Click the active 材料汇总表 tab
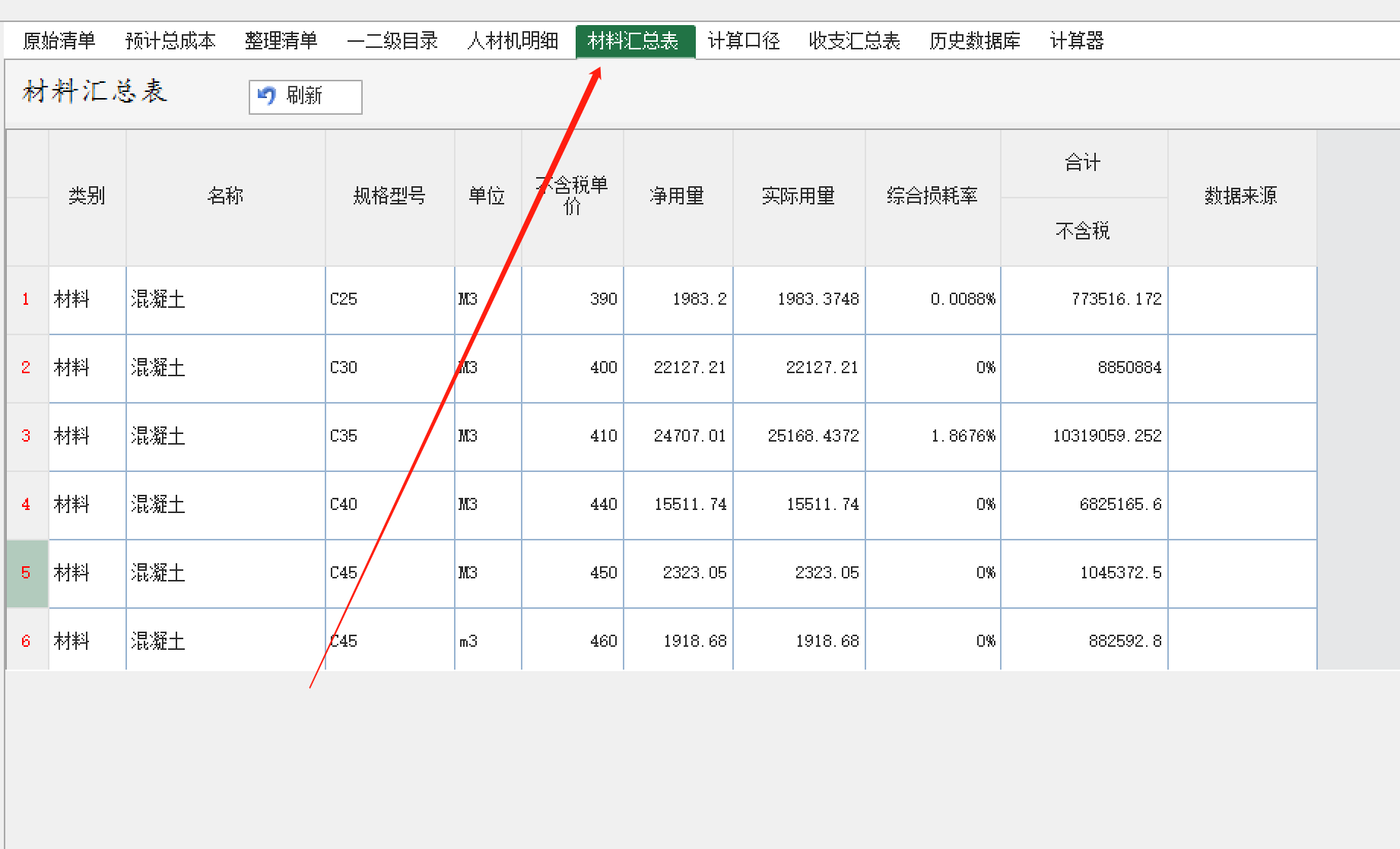This screenshot has height=849, width=1400. 633,41
